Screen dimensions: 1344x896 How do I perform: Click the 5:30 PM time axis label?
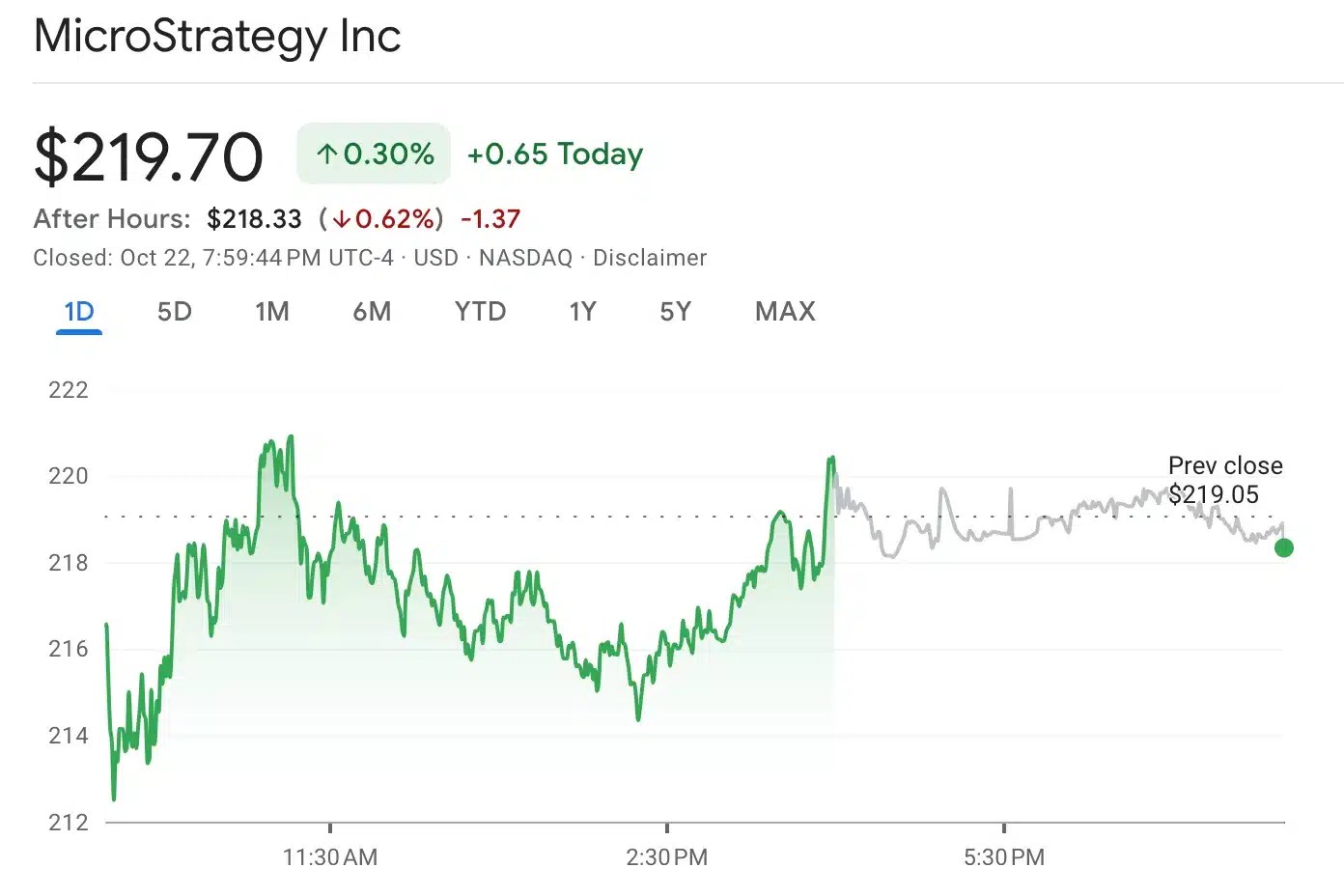(1004, 856)
